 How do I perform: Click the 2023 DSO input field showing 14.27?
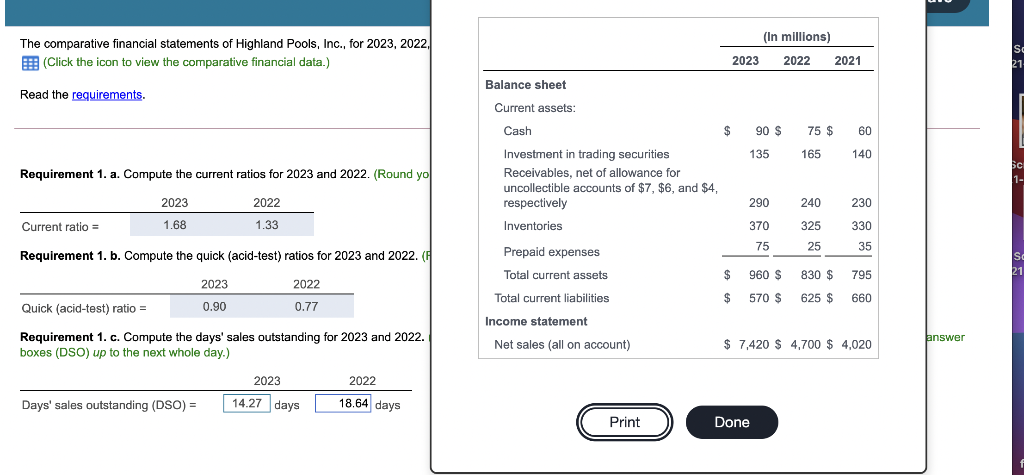coord(247,404)
